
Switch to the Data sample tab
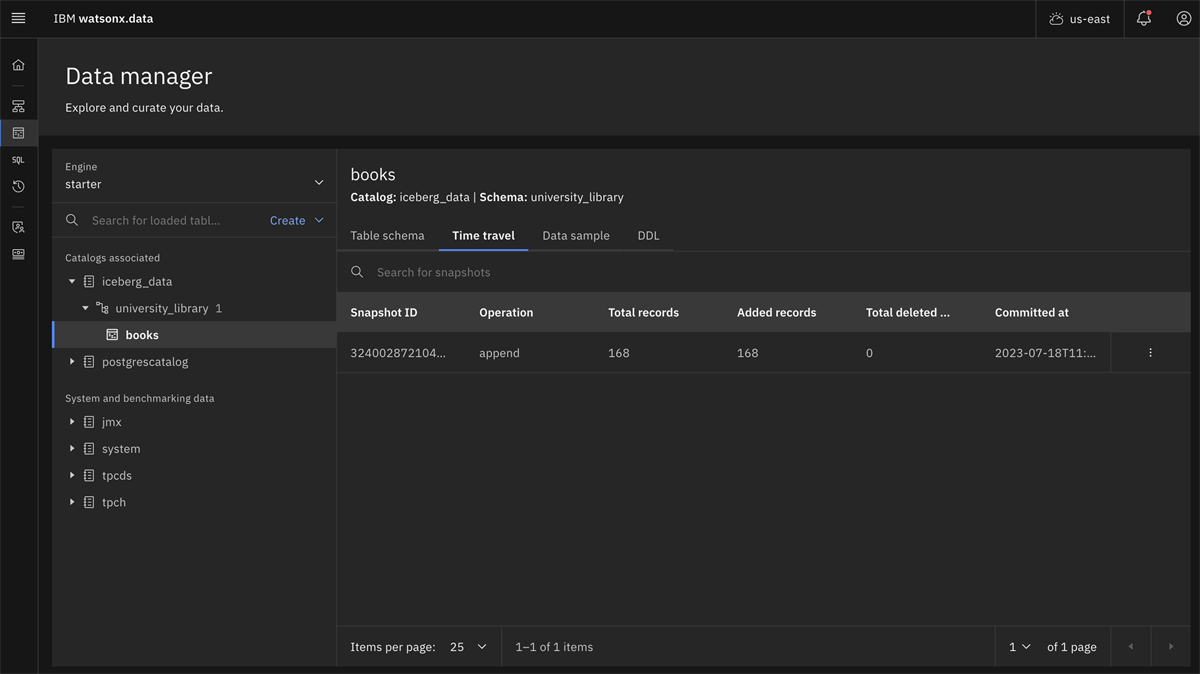576,236
